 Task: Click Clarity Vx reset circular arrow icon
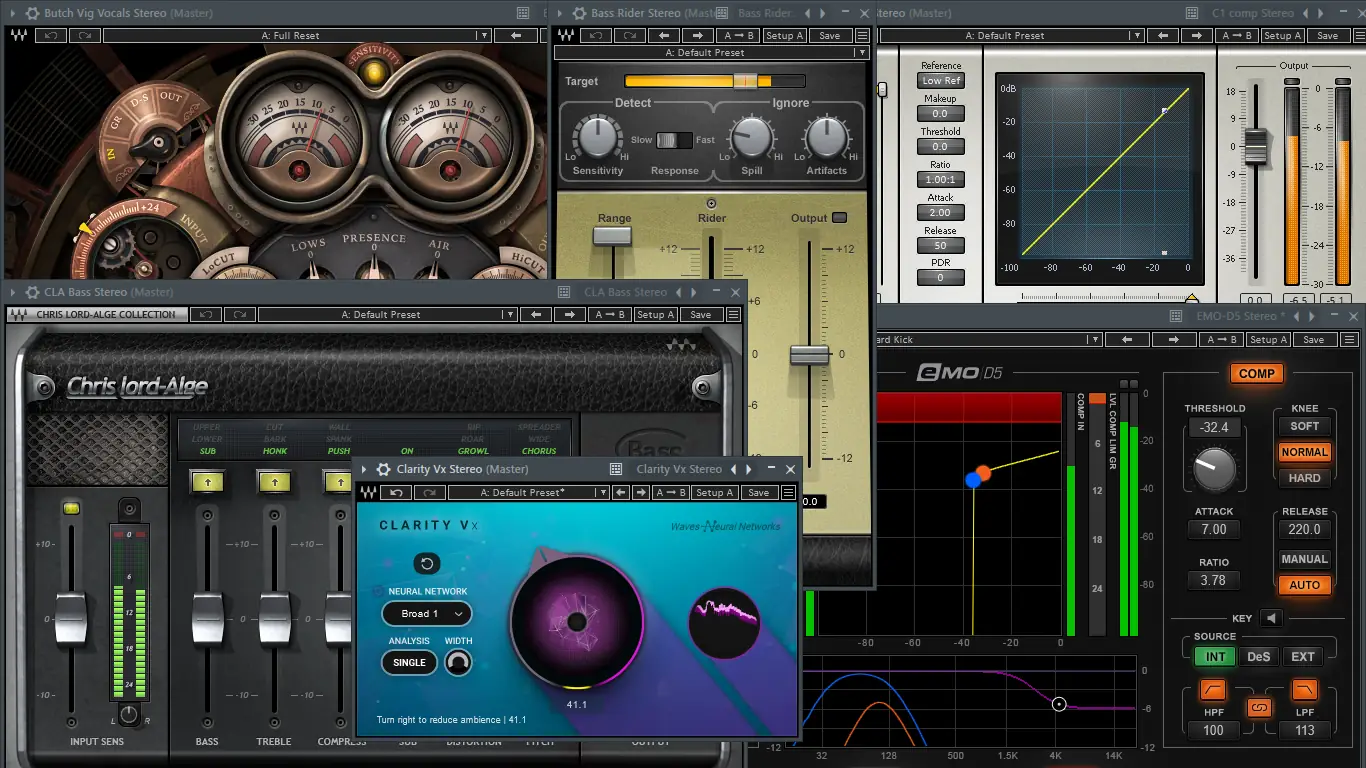[x=427, y=563]
